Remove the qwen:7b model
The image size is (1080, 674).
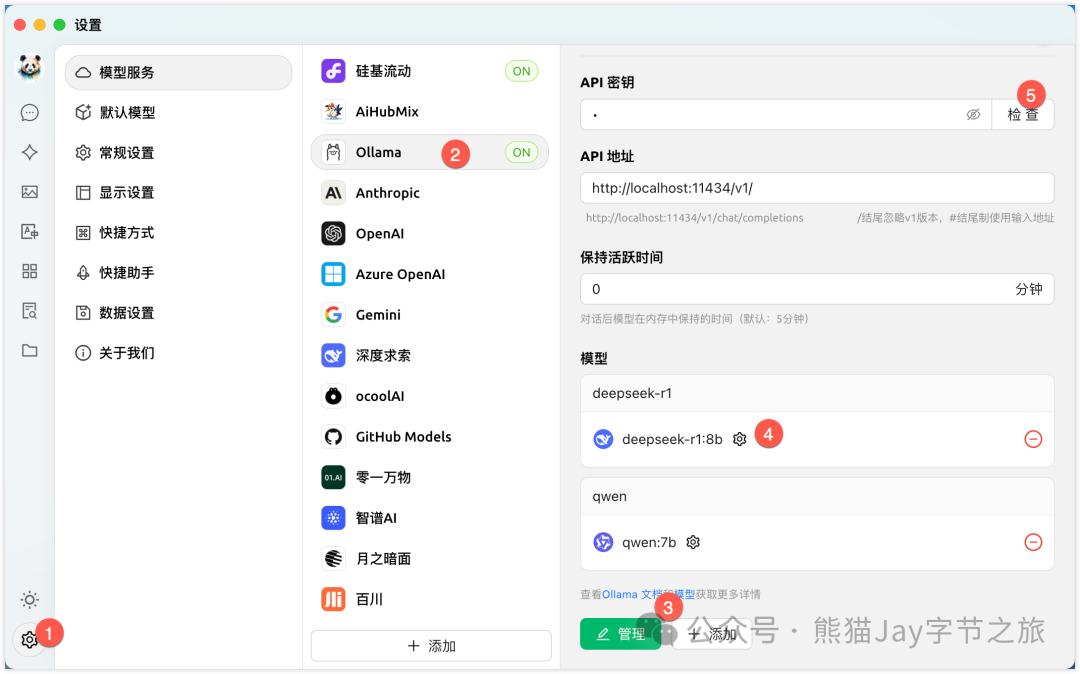[1033, 543]
